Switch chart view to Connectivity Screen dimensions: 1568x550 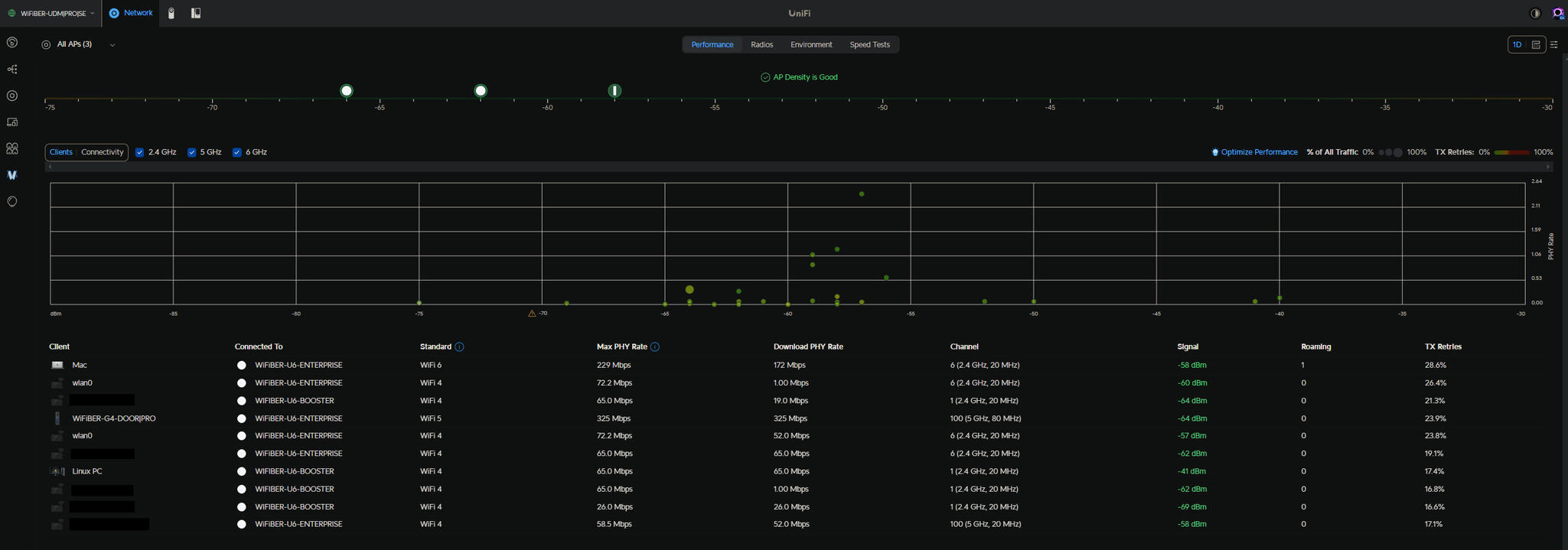click(x=103, y=152)
